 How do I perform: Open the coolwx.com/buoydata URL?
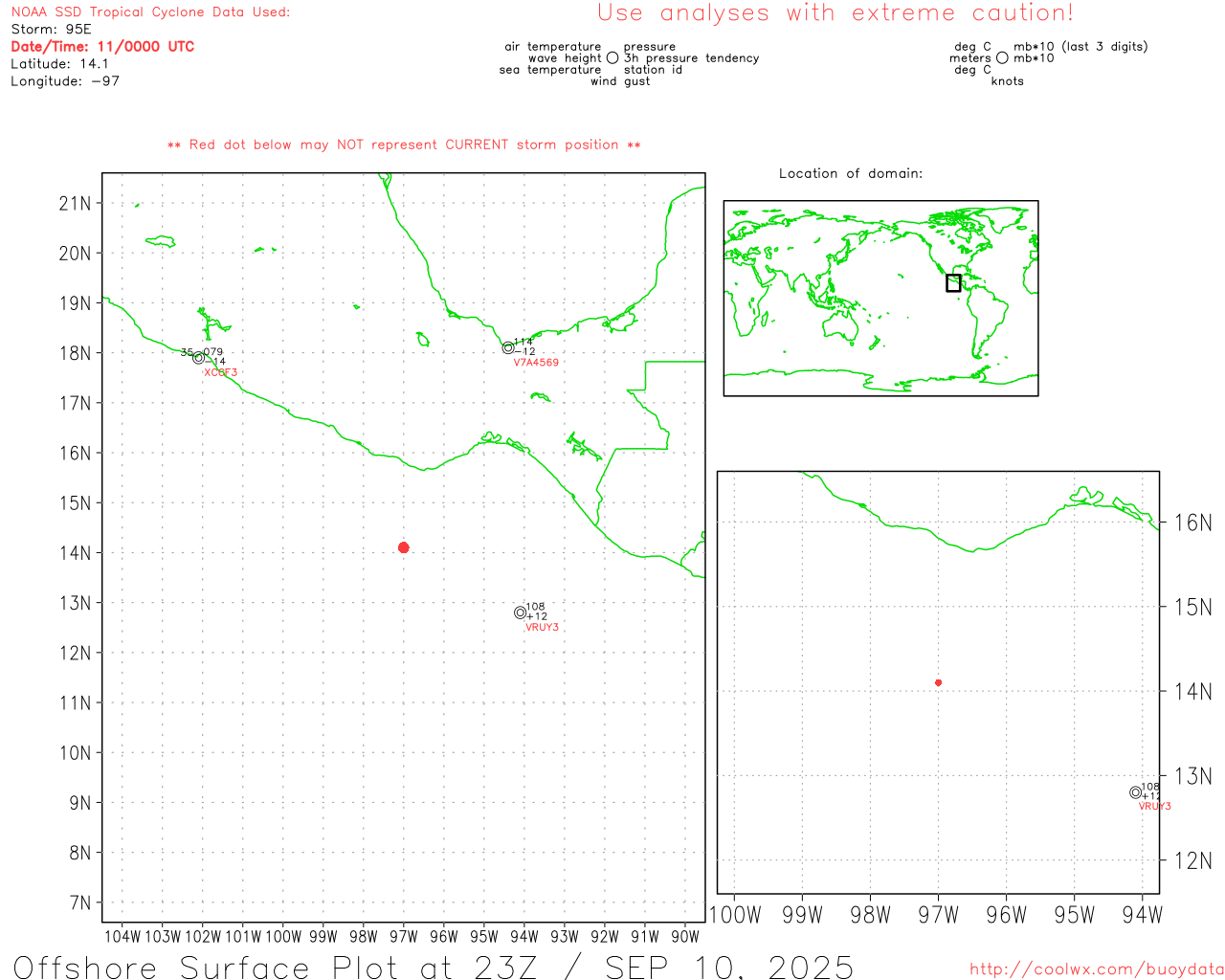coord(1097,969)
